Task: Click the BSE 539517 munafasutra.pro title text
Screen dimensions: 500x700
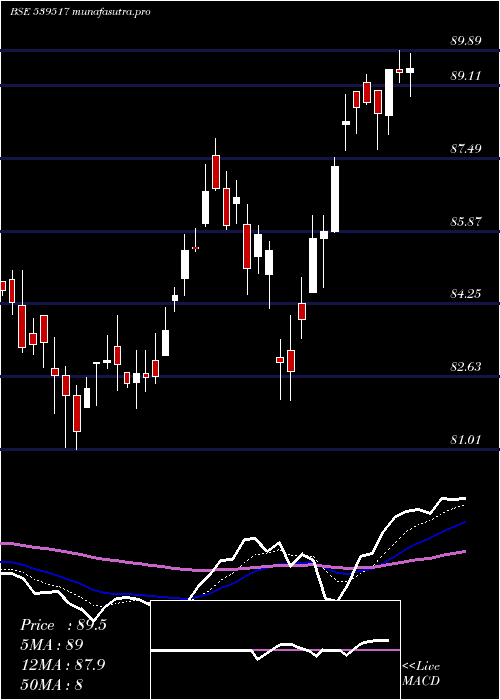Action: [x=80, y=12]
